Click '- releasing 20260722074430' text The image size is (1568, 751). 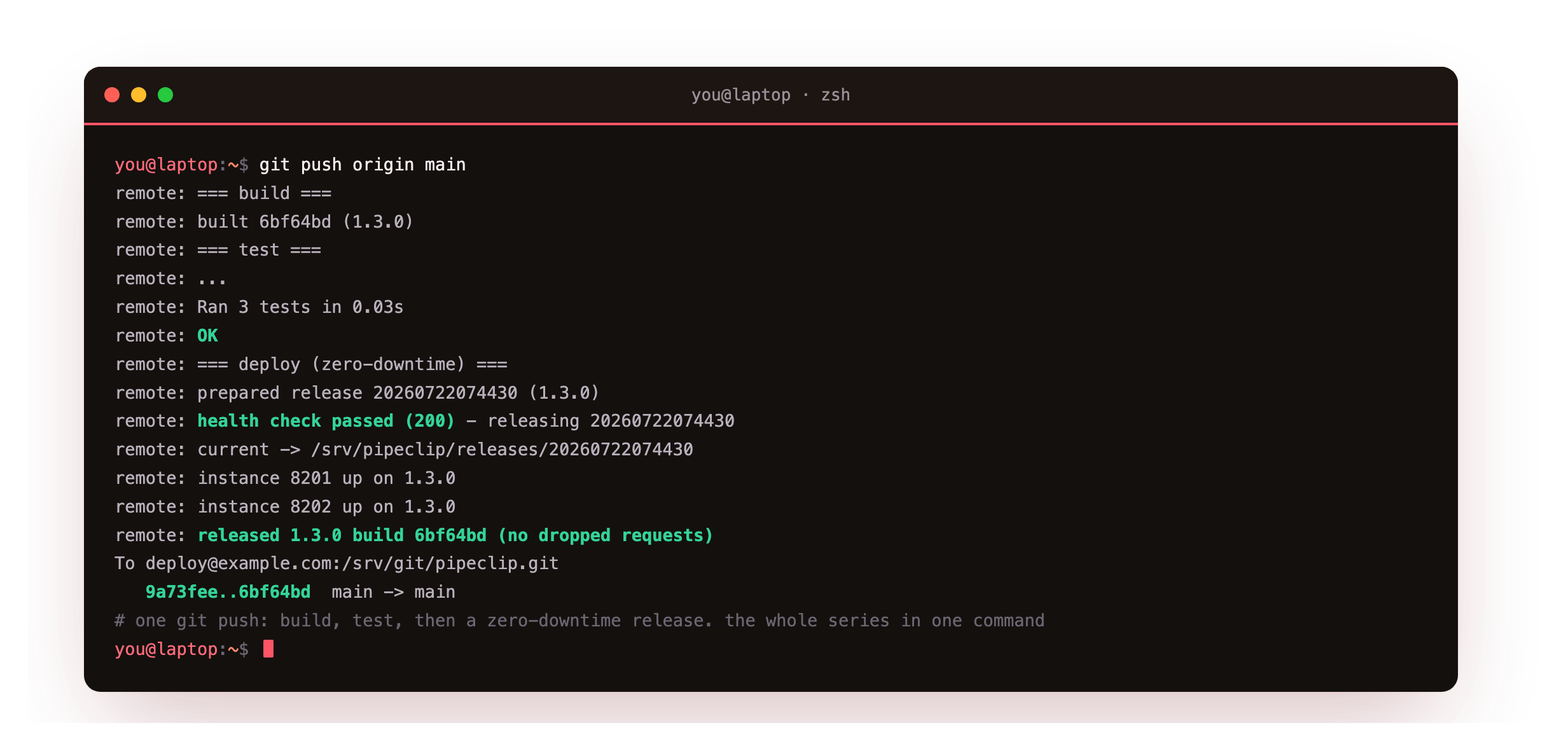(x=600, y=421)
